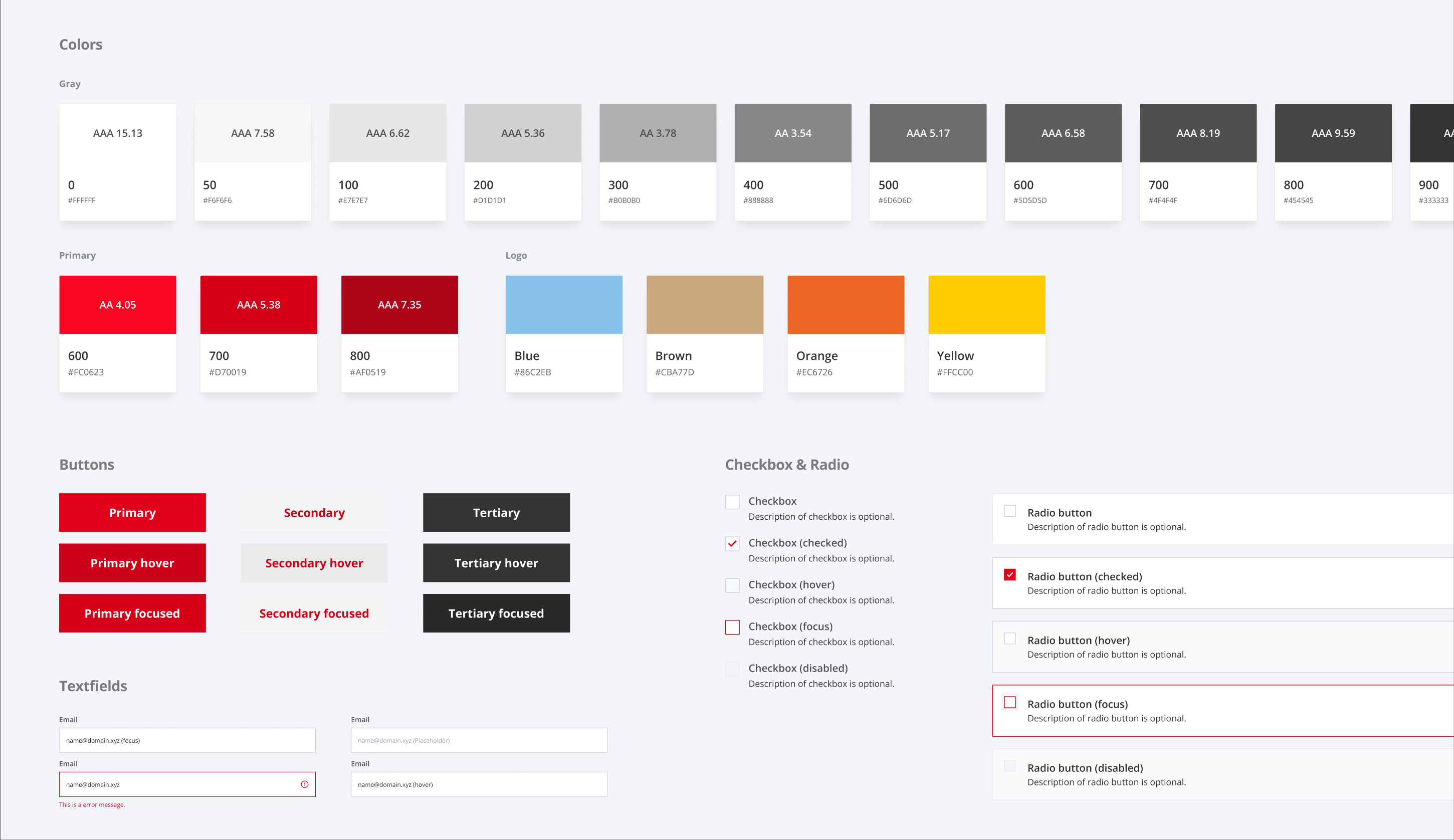Viewport: 1454px width, 840px height.
Task: Click the Email field with the error outline
Action: (x=187, y=784)
